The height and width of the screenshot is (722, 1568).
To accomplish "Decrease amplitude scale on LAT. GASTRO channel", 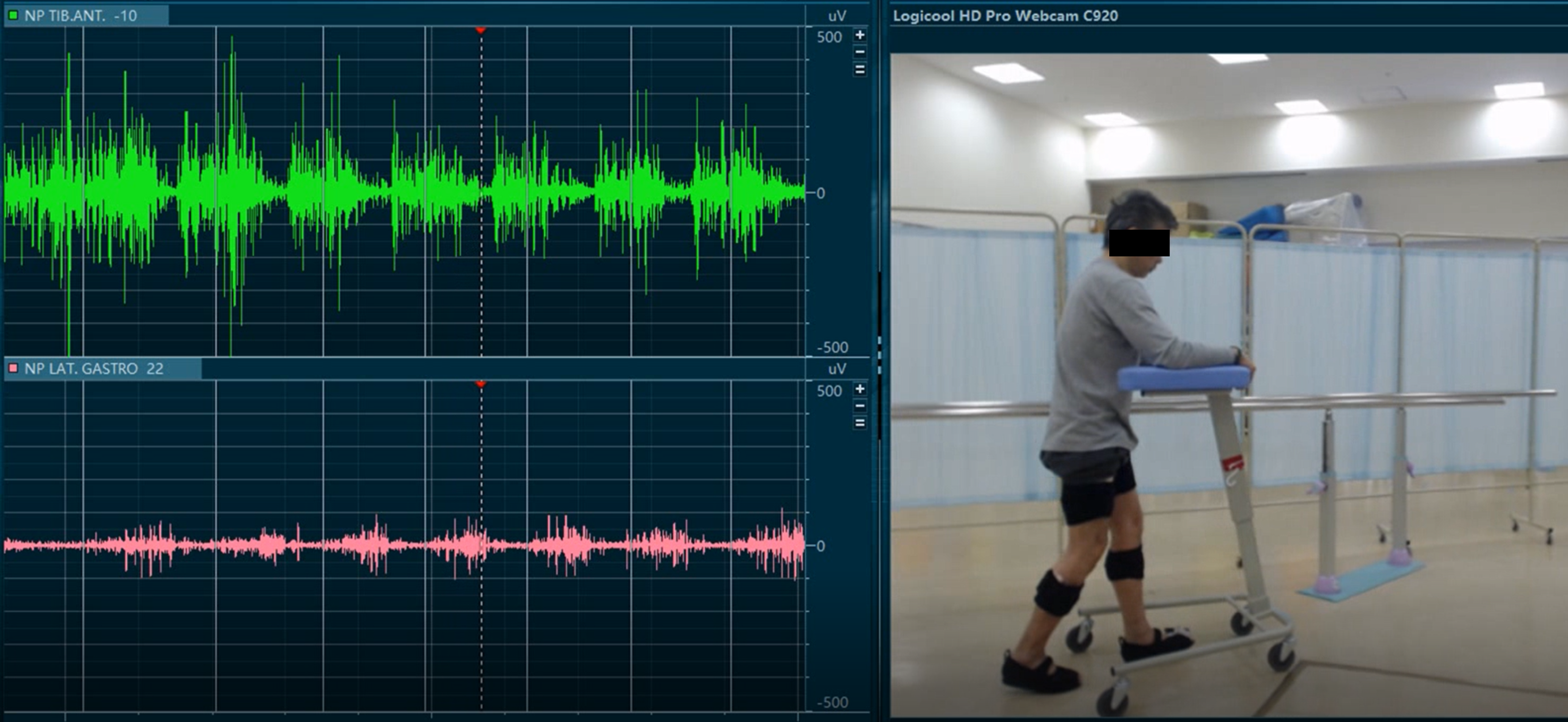I will click(860, 406).
